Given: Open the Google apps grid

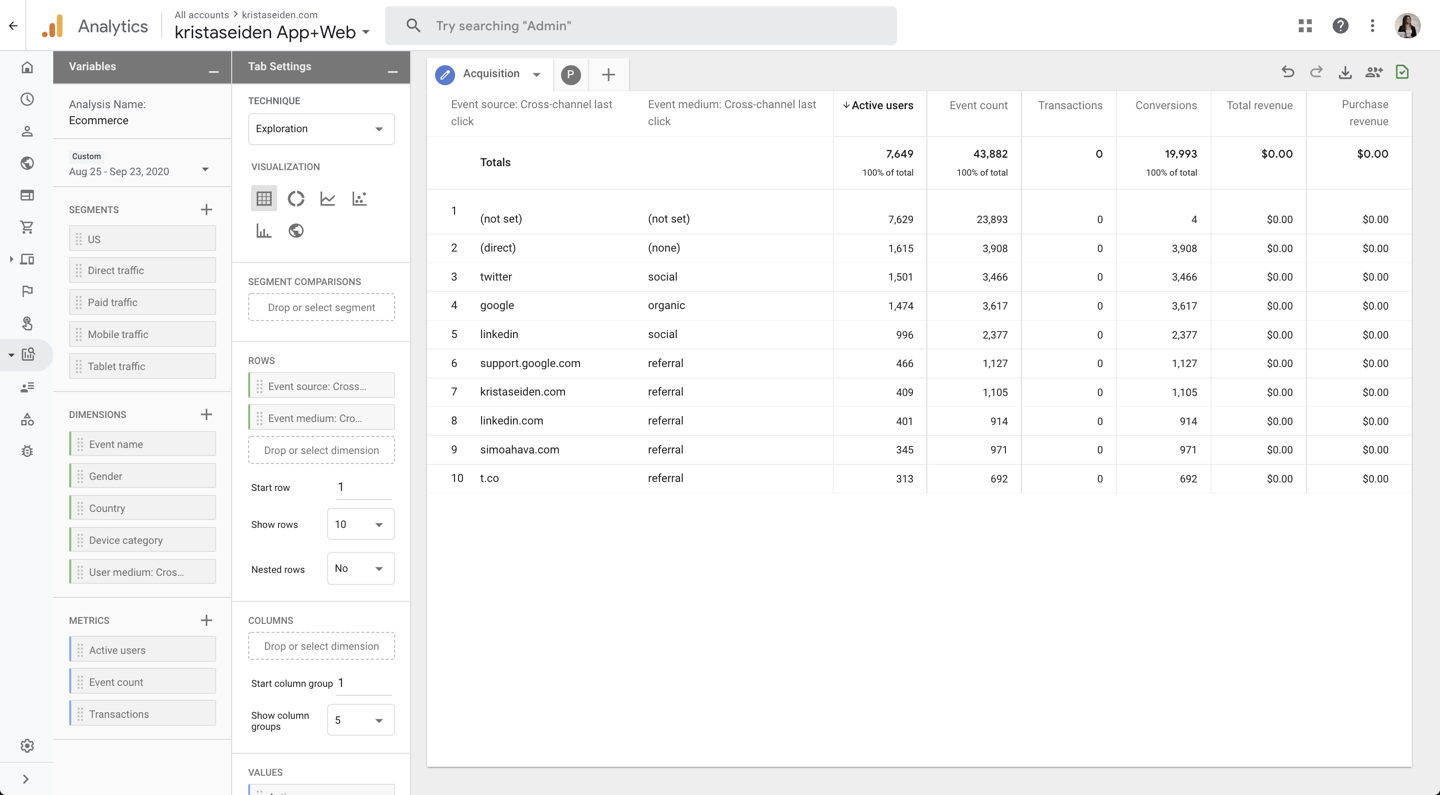Looking at the screenshot, I should pyautogui.click(x=1305, y=26).
